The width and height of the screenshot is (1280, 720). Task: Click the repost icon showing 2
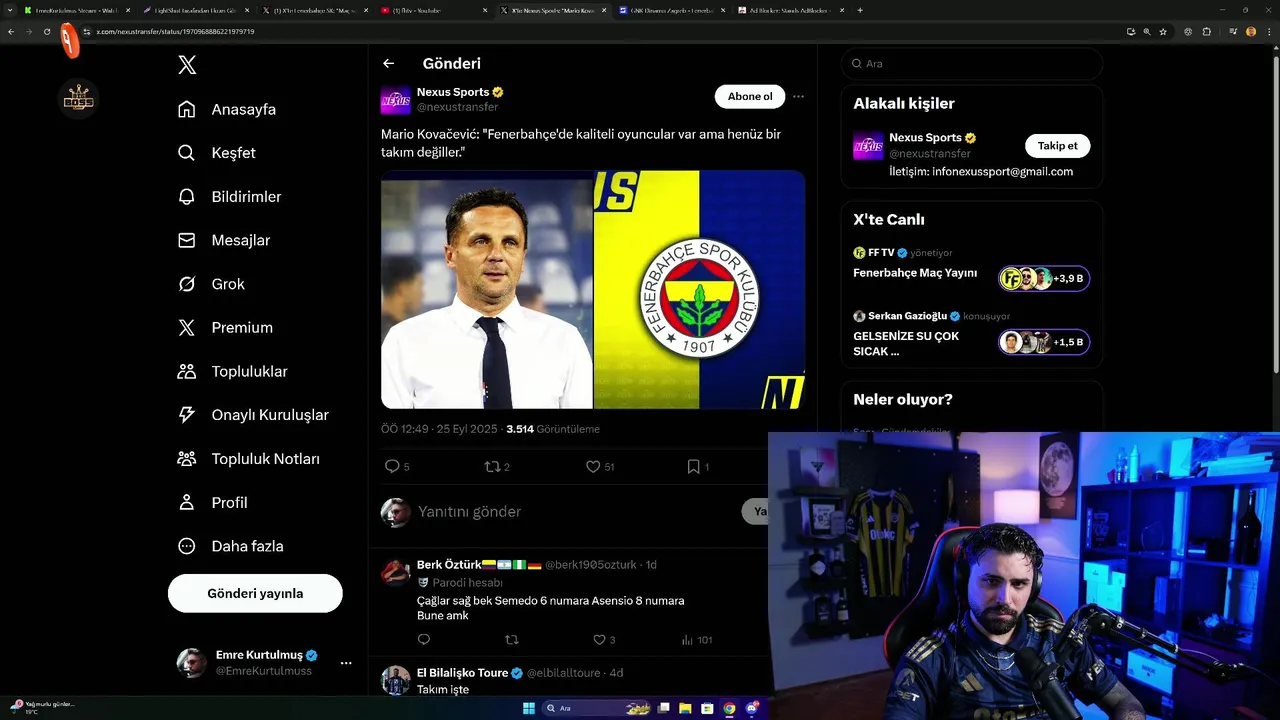click(x=492, y=466)
